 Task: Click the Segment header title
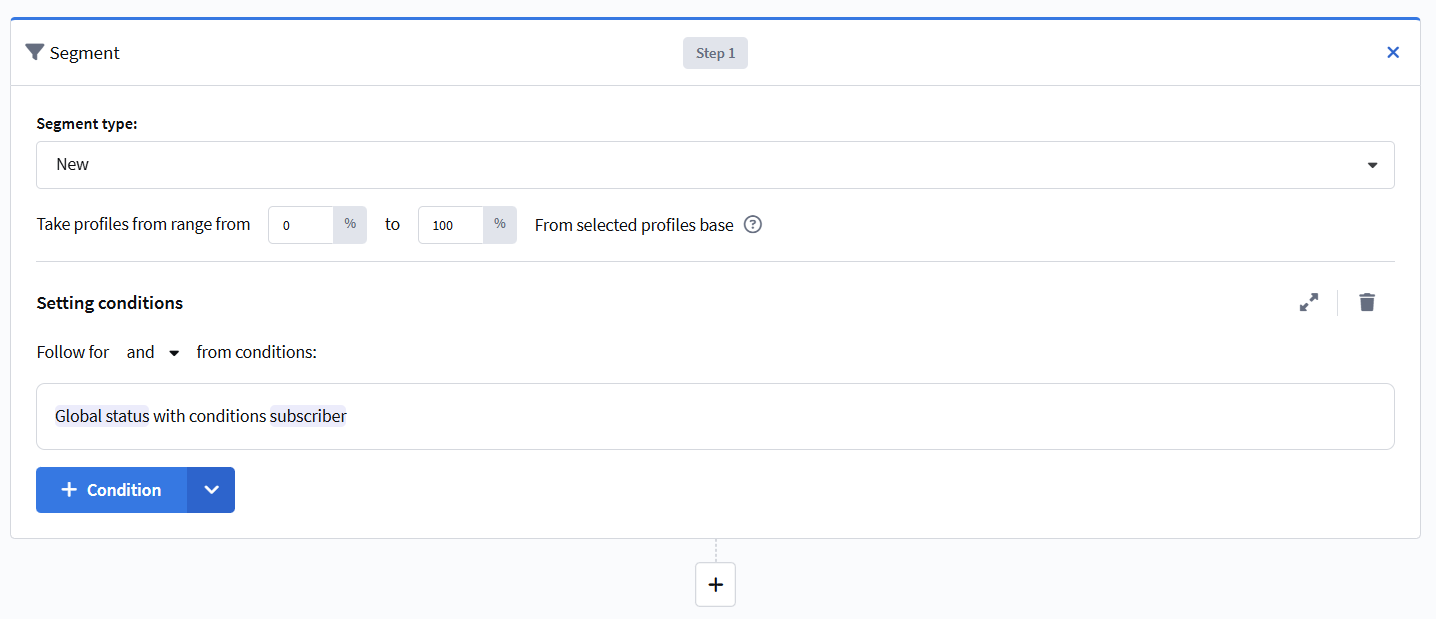(85, 53)
